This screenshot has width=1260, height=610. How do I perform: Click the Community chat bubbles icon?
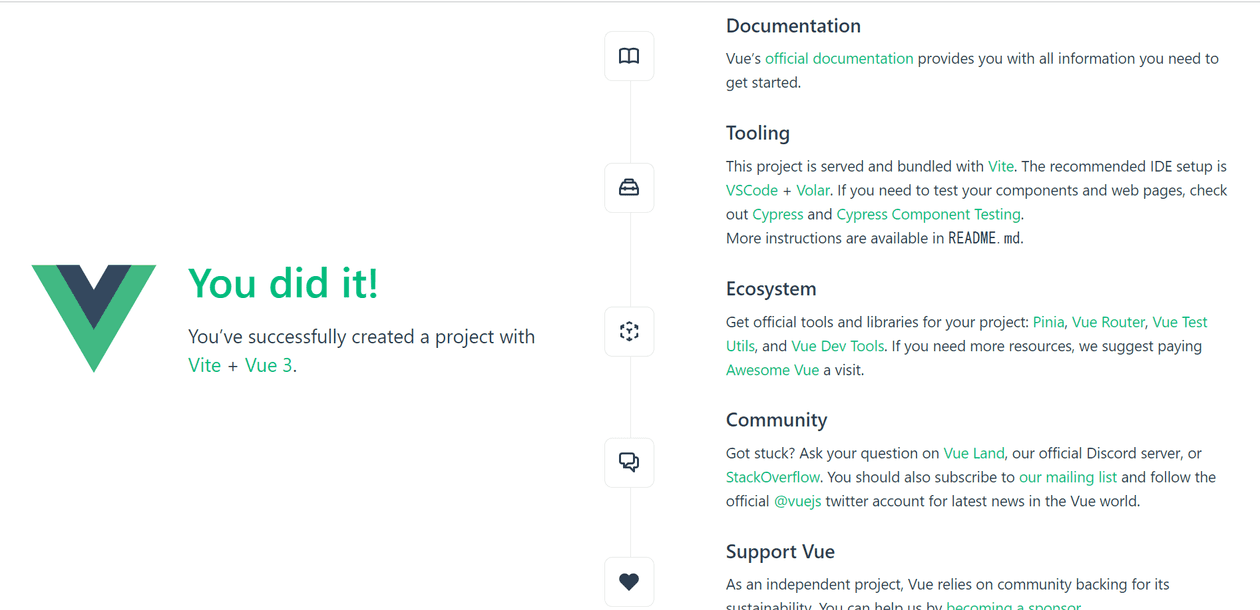tap(629, 462)
